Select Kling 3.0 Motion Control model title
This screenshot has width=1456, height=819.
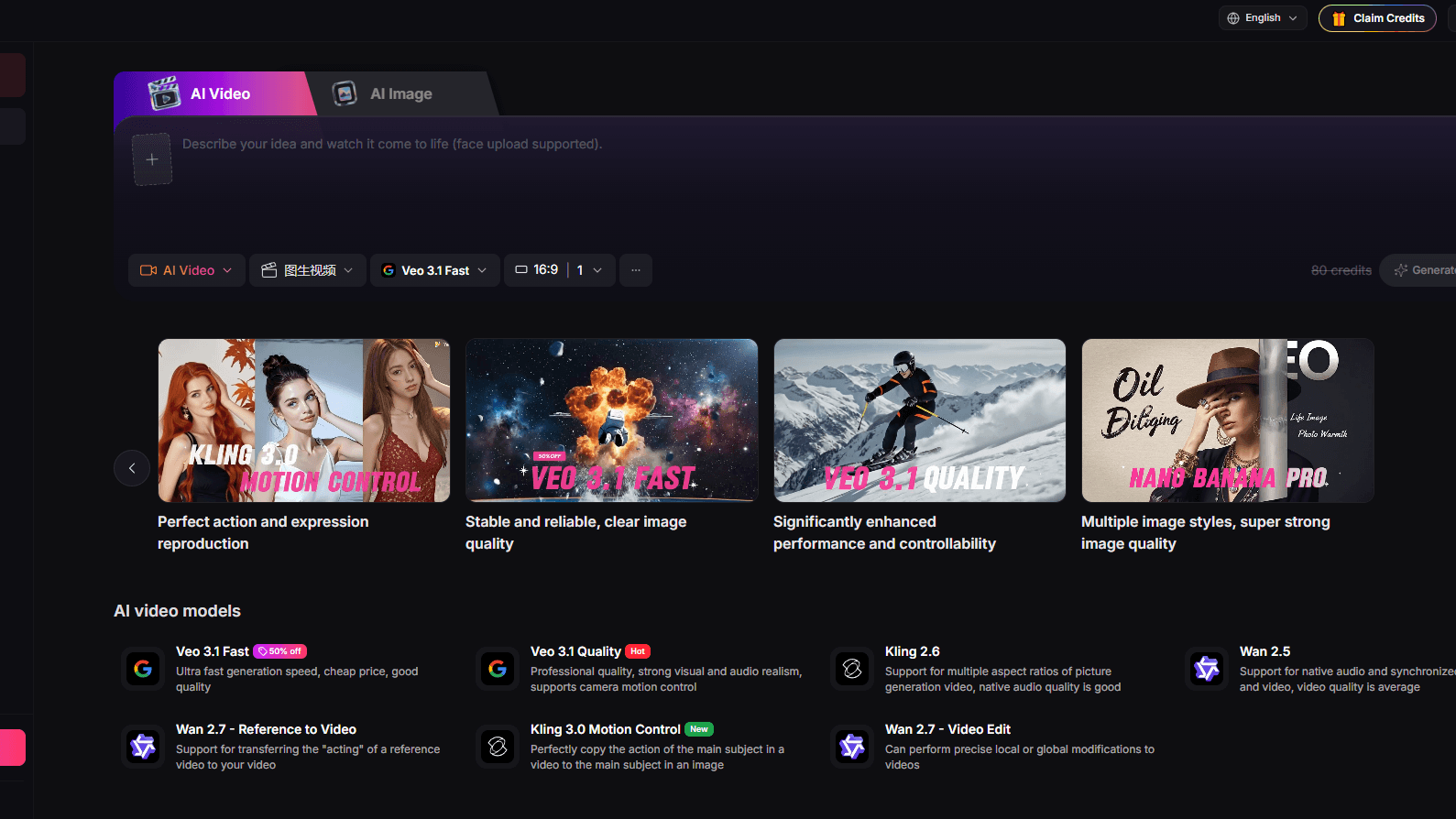coord(606,729)
